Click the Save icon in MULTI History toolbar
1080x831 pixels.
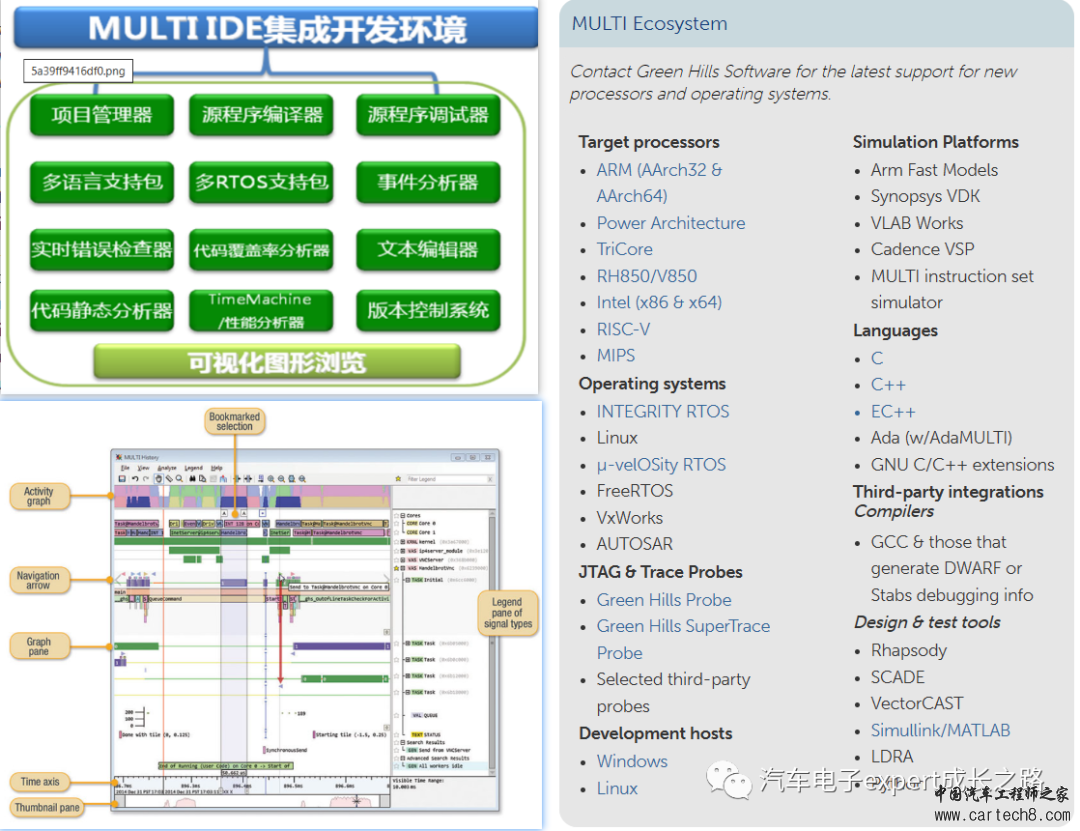[122, 478]
